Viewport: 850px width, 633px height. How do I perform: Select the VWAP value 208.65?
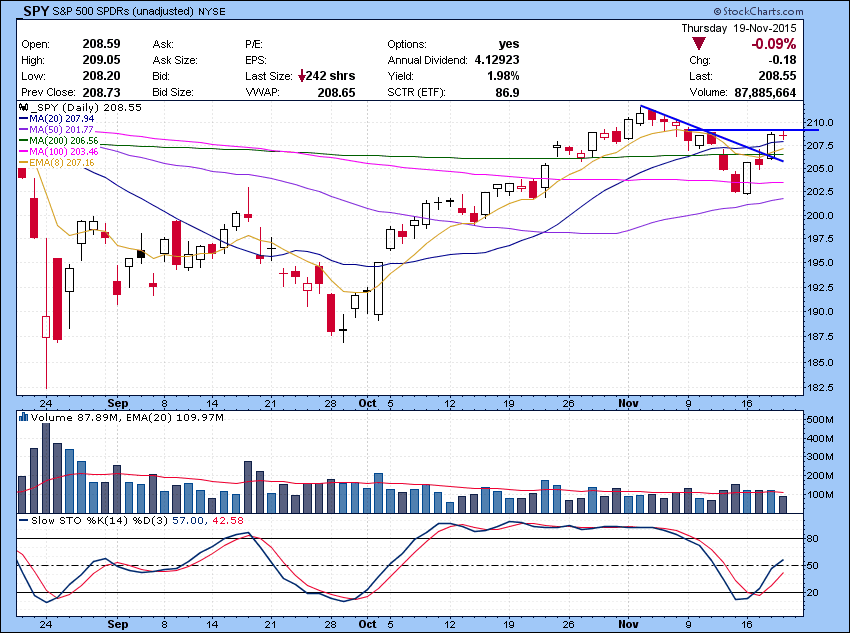click(336, 93)
